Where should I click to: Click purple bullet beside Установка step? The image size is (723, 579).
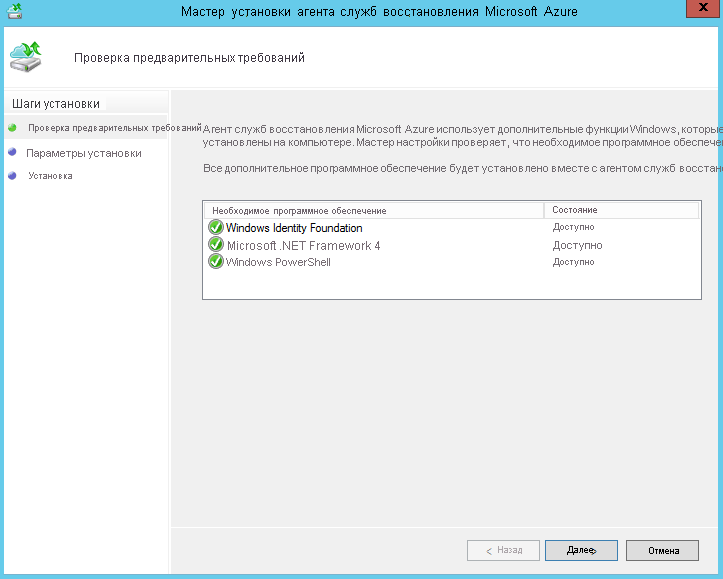coord(12,176)
